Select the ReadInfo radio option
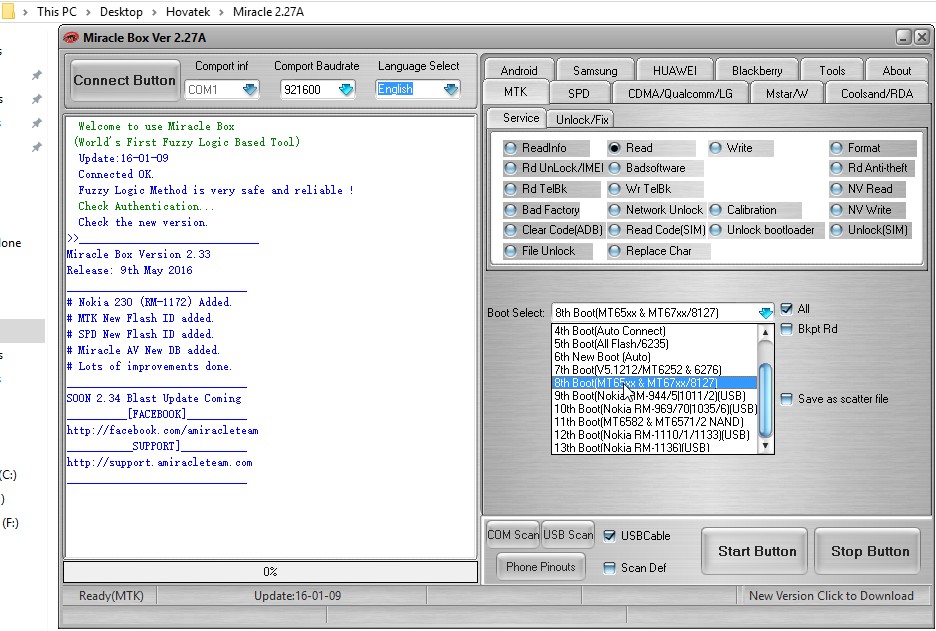The image size is (936, 631). point(546,148)
